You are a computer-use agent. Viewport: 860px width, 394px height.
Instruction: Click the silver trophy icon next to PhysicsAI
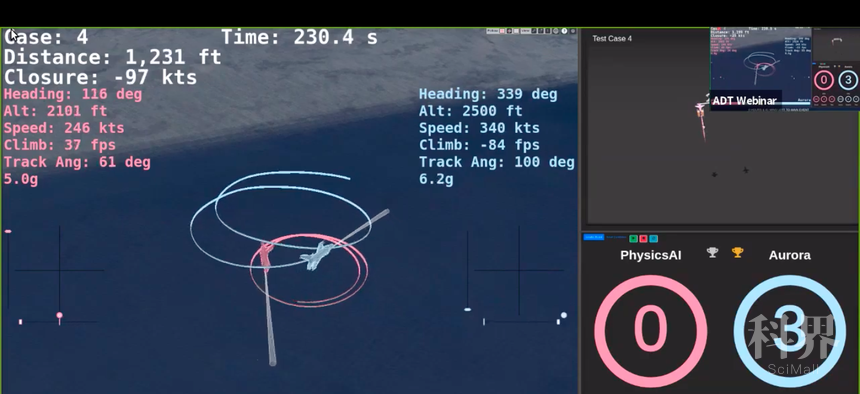click(712, 252)
